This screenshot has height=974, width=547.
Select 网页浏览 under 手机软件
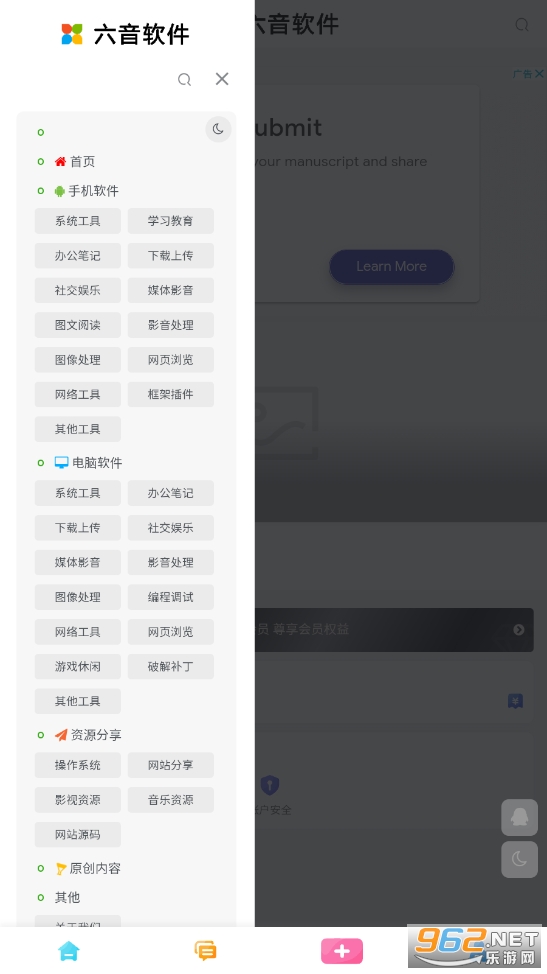point(171,360)
